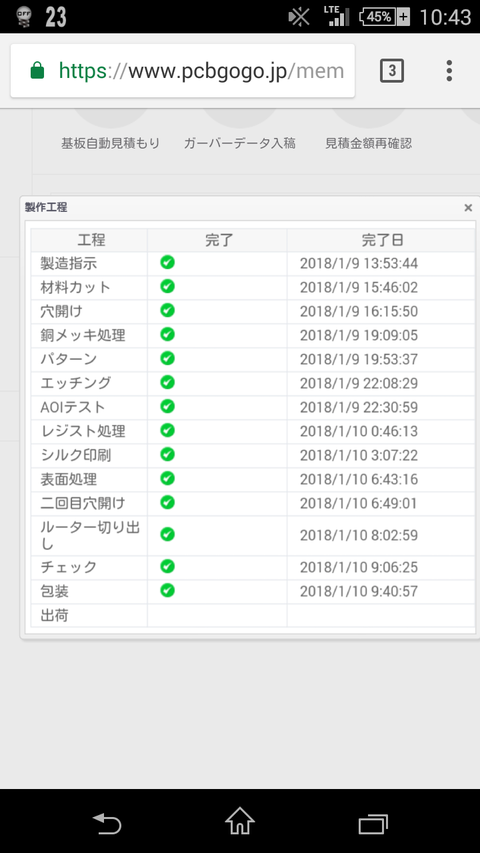Select the date 2018/1/10 3:07:22
The height and width of the screenshot is (853, 480).
point(359,455)
